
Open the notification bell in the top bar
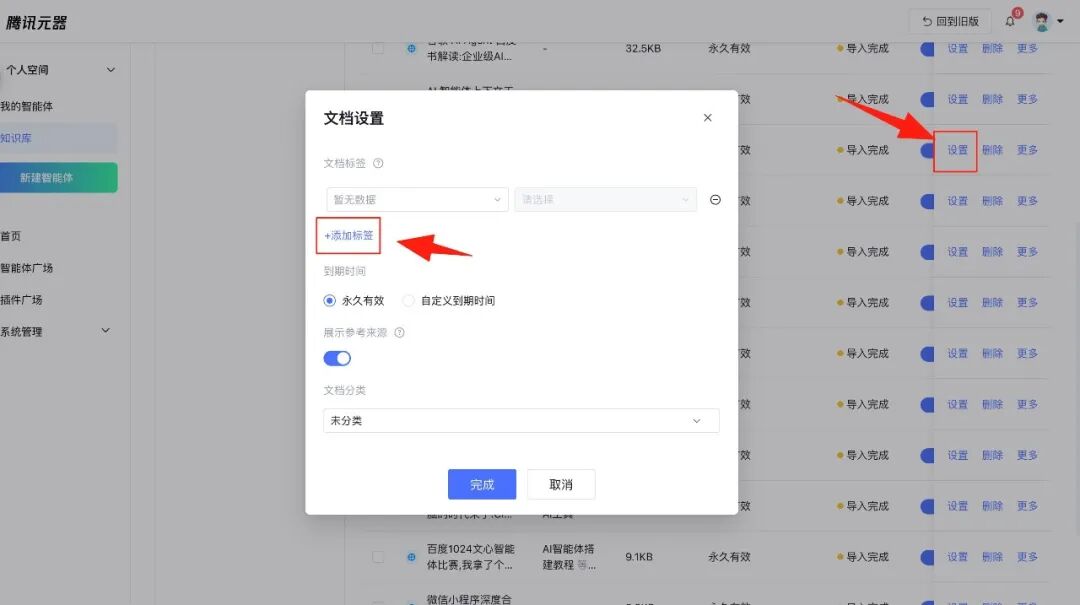coord(1010,21)
